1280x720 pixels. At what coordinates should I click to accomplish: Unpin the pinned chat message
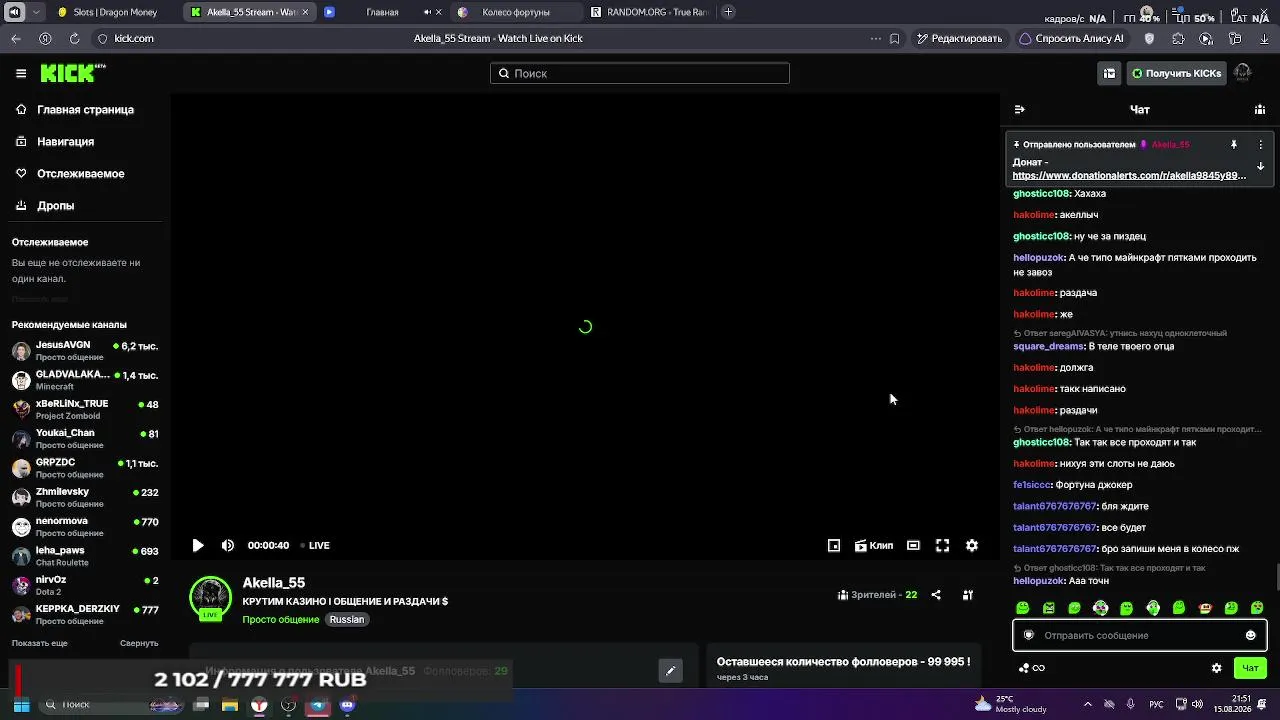[x=1234, y=145]
